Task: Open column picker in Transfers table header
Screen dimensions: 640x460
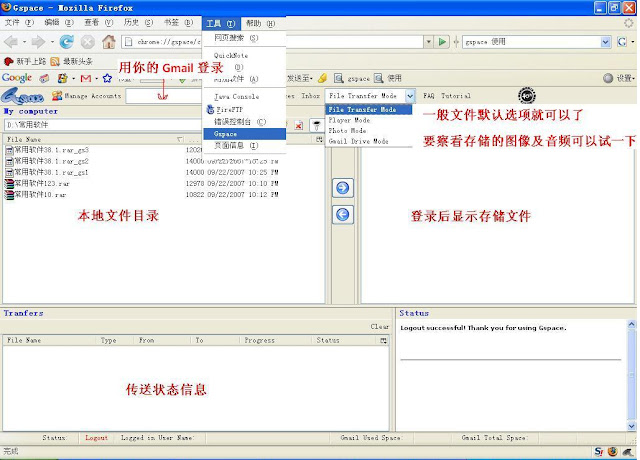Action: point(383,340)
